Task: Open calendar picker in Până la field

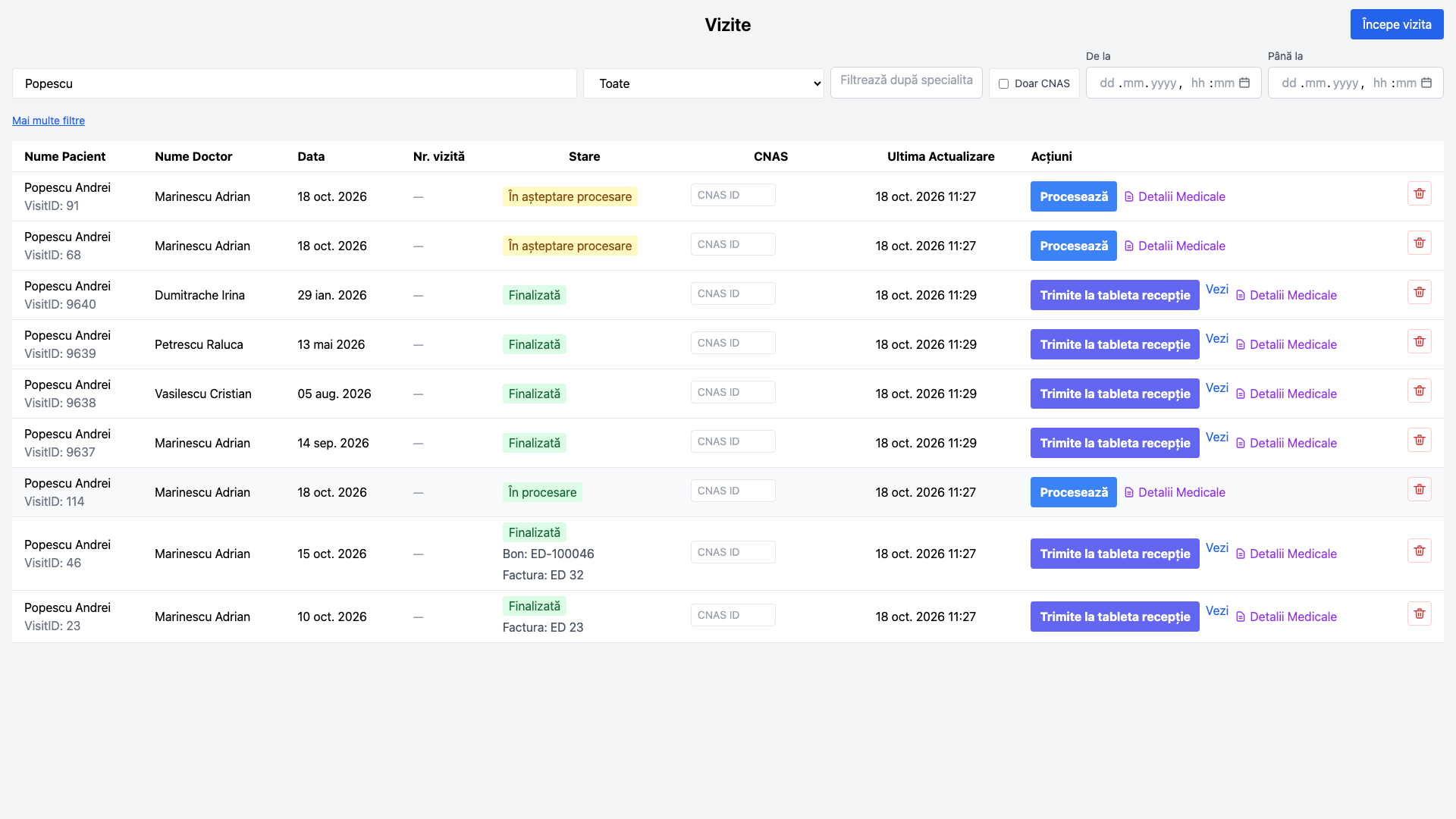Action: tap(1426, 83)
